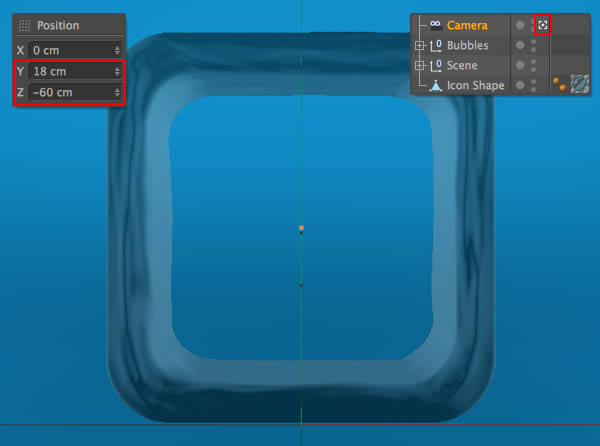Select the Camera object name
The image size is (600, 446).
(467, 26)
